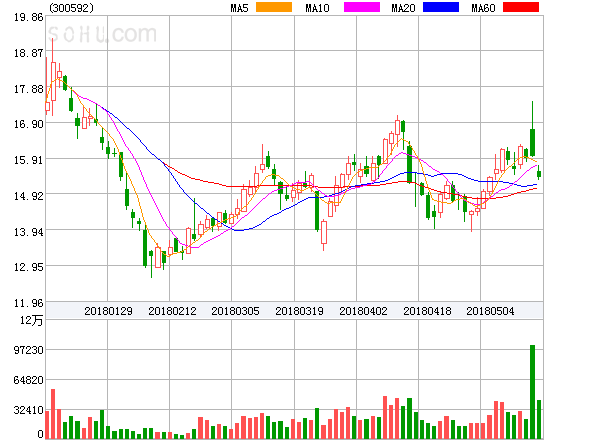Click the 18.87 price axis label
The width and height of the screenshot is (600, 440).
tap(29, 53)
